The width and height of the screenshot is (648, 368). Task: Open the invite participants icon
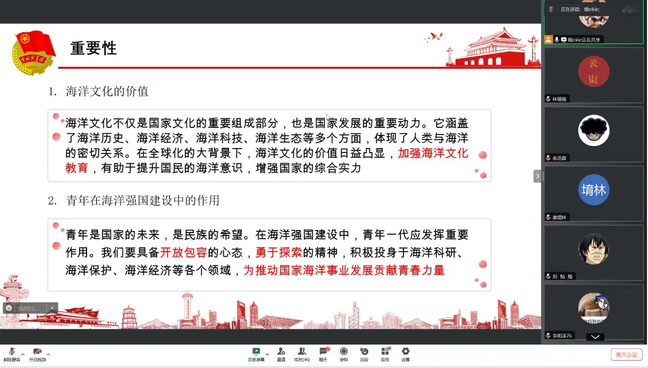pyautogui.click(x=281, y=354)
